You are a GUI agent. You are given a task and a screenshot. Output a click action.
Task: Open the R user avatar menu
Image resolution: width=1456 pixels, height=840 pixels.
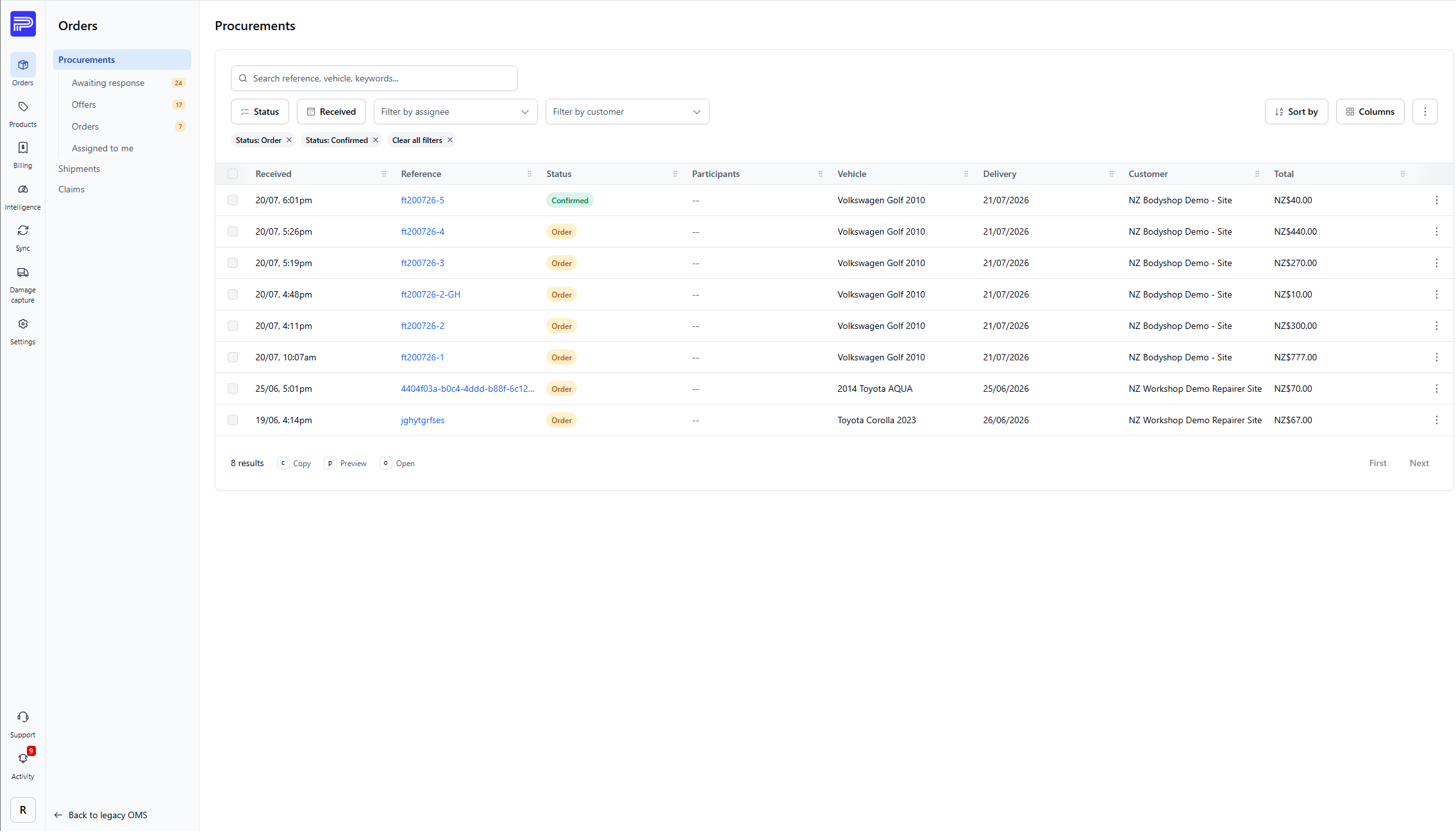click(23, 810)
